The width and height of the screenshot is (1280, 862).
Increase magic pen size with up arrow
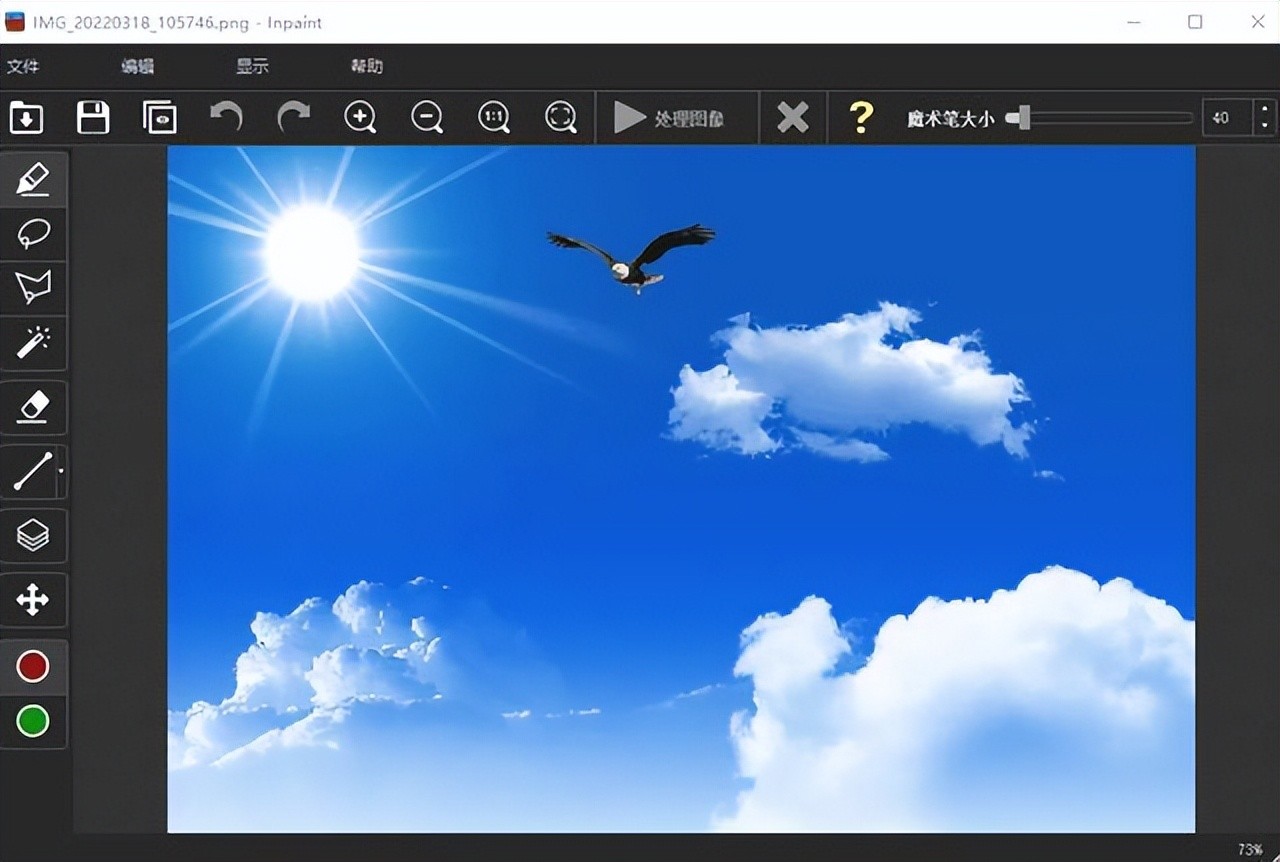pos(1265,109)
